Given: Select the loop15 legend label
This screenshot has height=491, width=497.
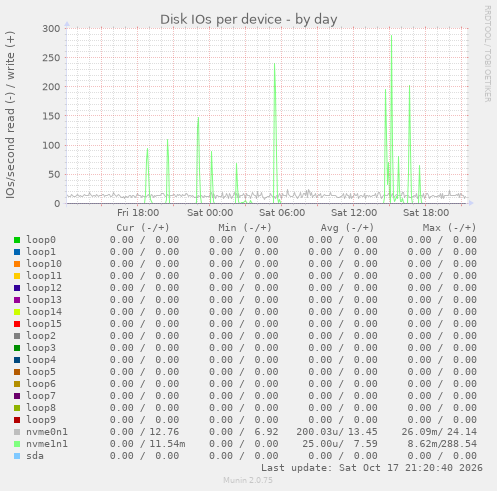Looking at the screenshot, I should 44,324.
